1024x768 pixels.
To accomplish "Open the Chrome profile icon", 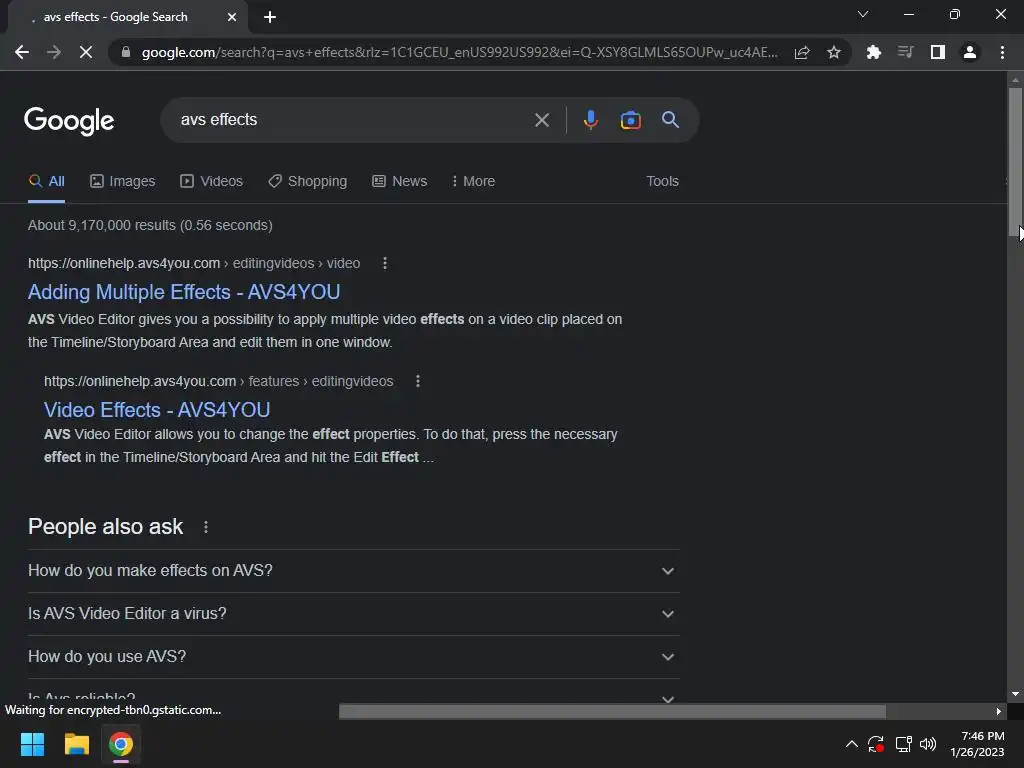I will (970, 52).
